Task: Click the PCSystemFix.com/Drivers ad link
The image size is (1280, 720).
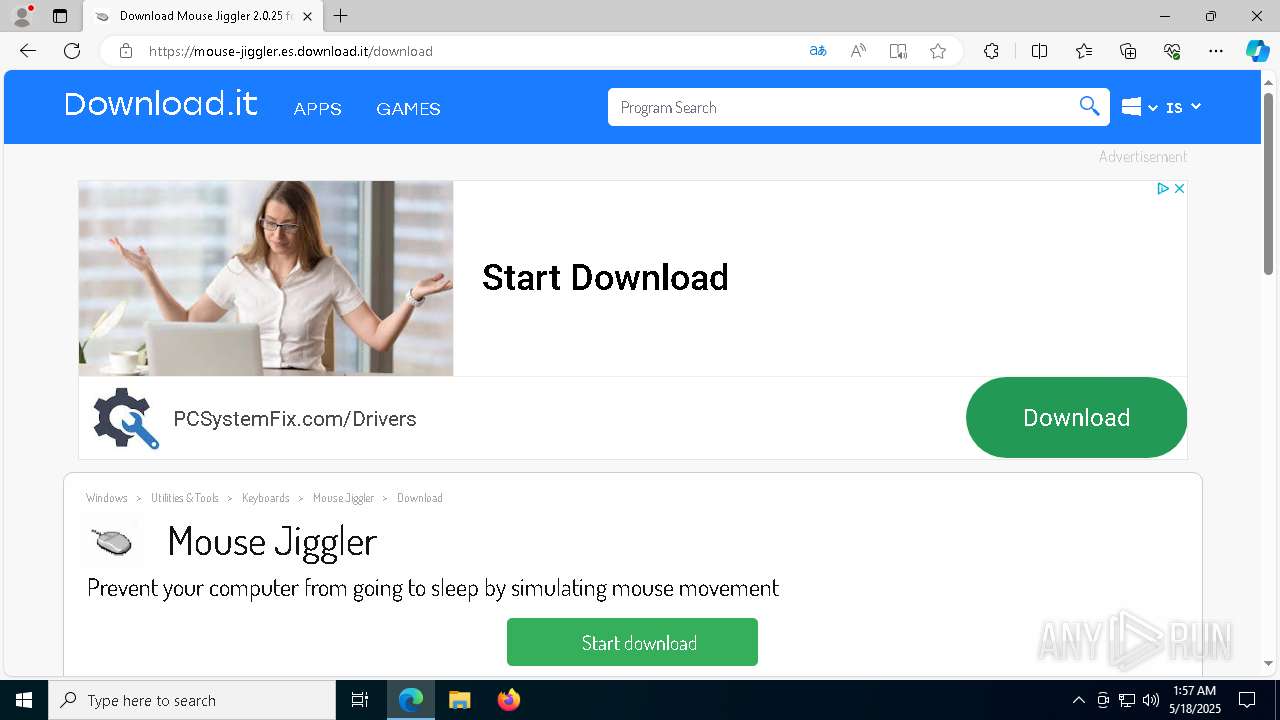Action: [295, 419]
